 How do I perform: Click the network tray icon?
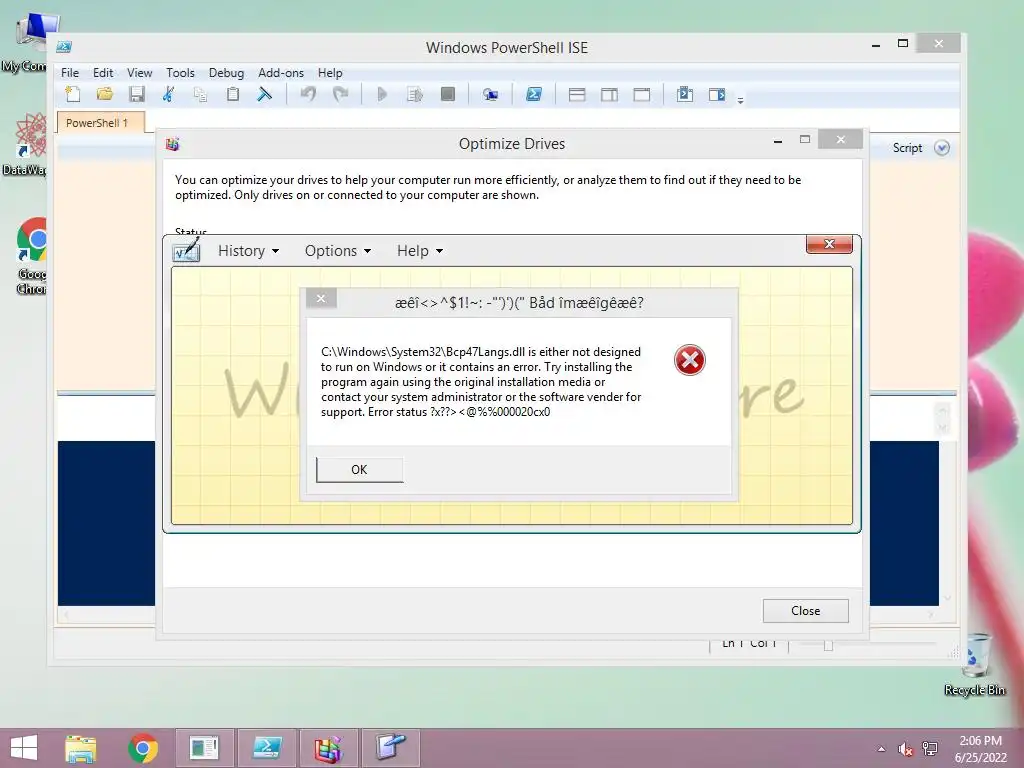pos(930,749)
